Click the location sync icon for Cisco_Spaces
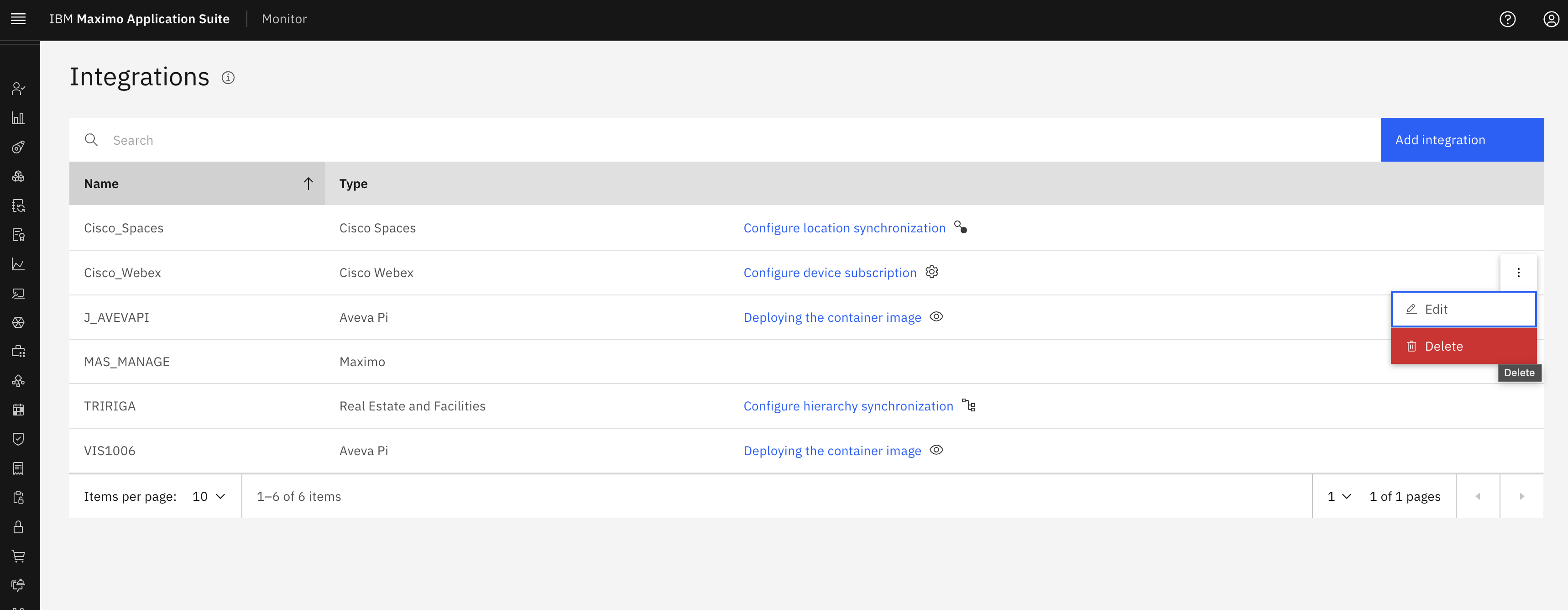The image size is (1568, 610). click(x=961, y=228)
